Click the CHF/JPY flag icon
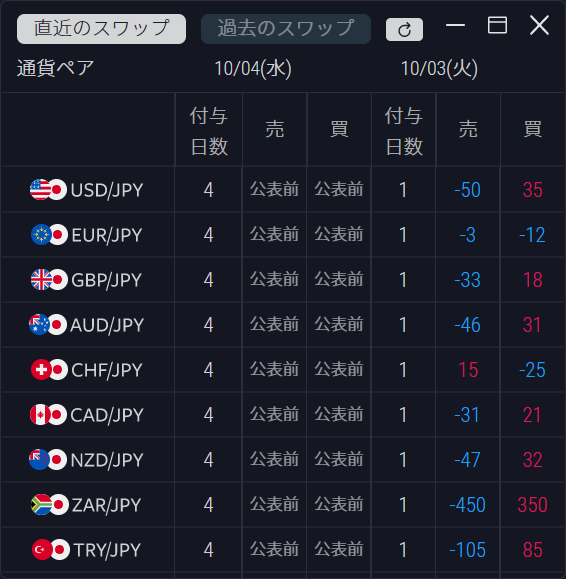 (49, 370)
